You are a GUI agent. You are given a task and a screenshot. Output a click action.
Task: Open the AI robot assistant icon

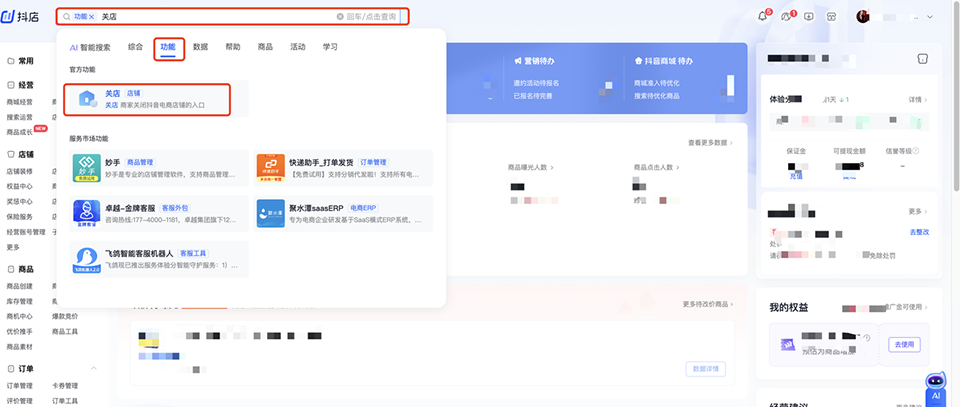point(936,387)
